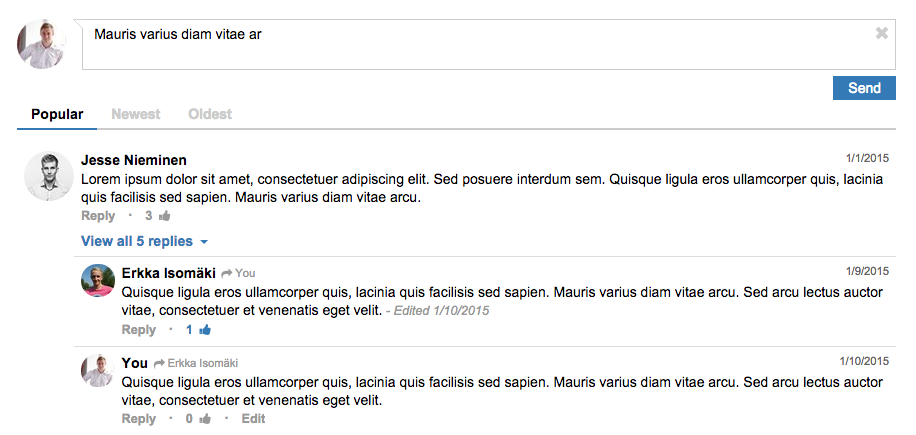Reply to Erkka Isomäki's comment
The image size is (916, 435).
pos(138,330)
